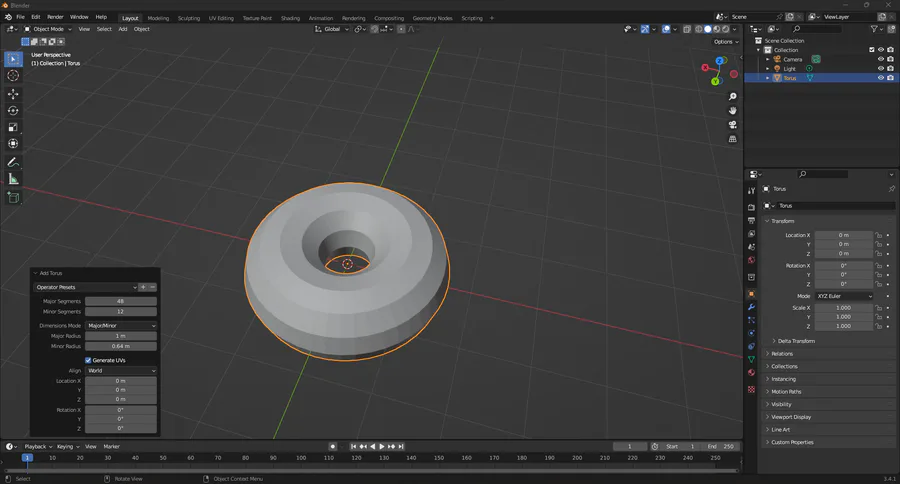The height and width of the screenshot is (484, 900).
Task: Open the World properties tab
Action: [751, 260]
